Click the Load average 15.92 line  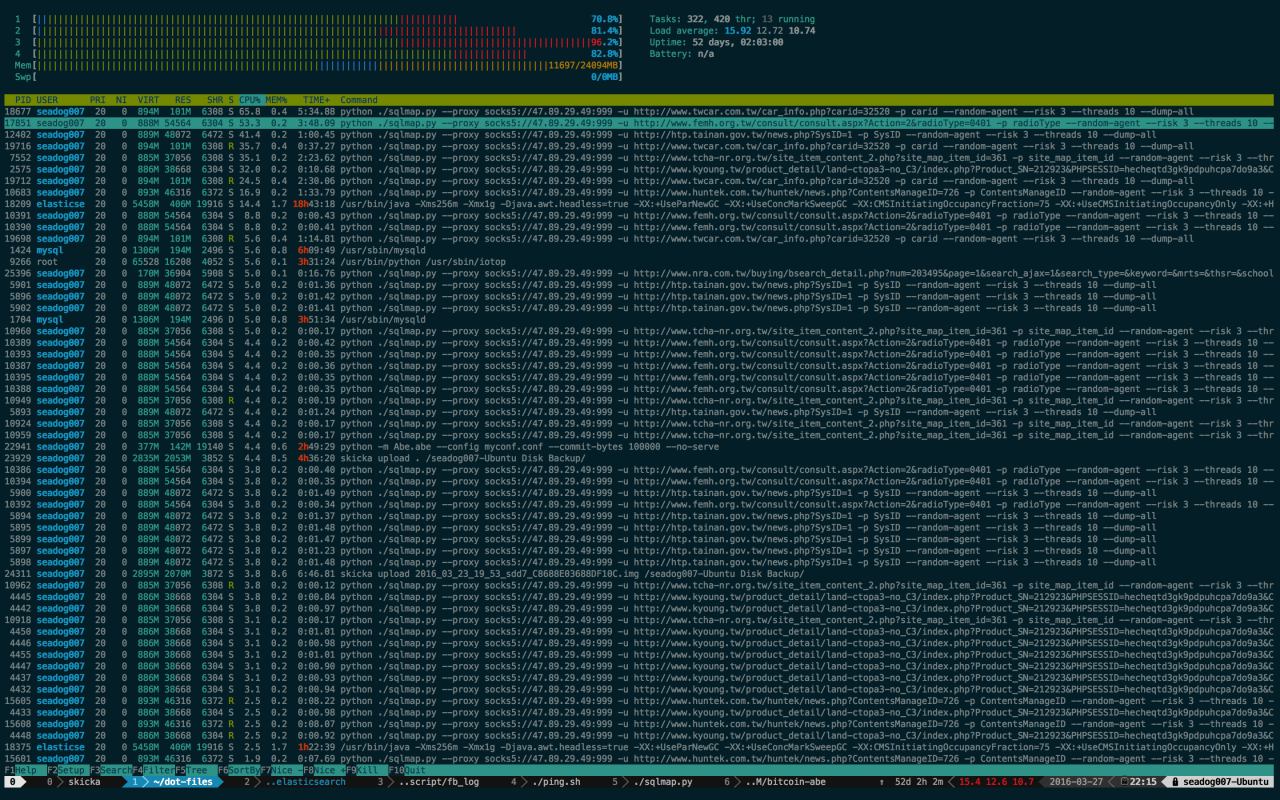(732, 31)
